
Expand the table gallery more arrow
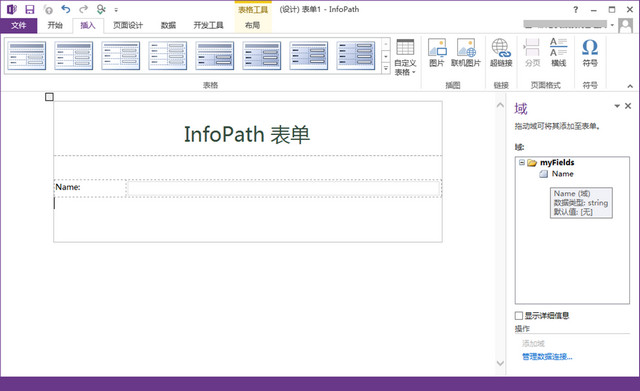(386, 68)
